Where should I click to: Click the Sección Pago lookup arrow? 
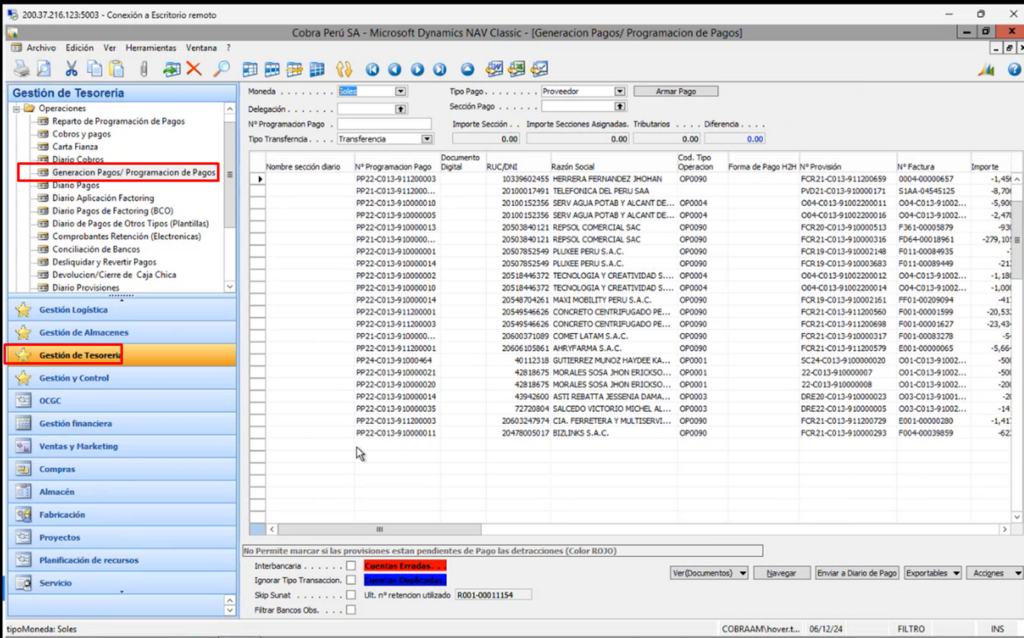click(x=620, y=106)
